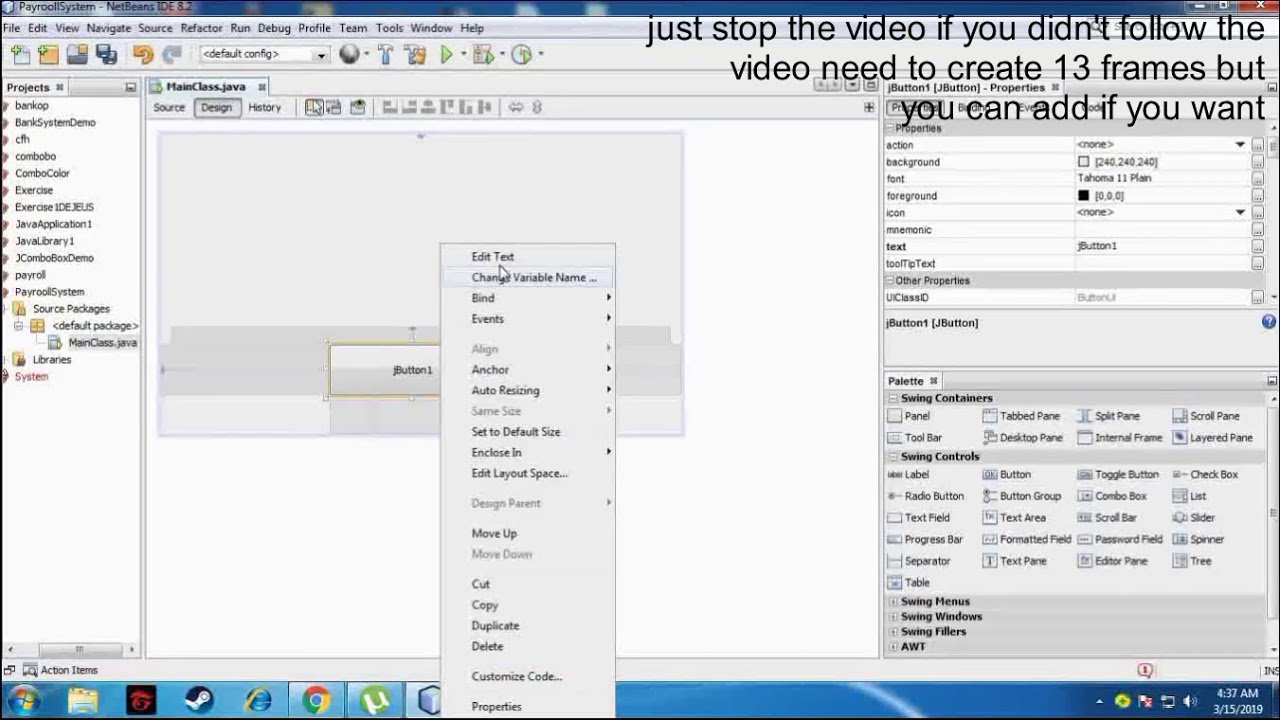
Task: Pick Slider component from the palette
Action: 1194,518
